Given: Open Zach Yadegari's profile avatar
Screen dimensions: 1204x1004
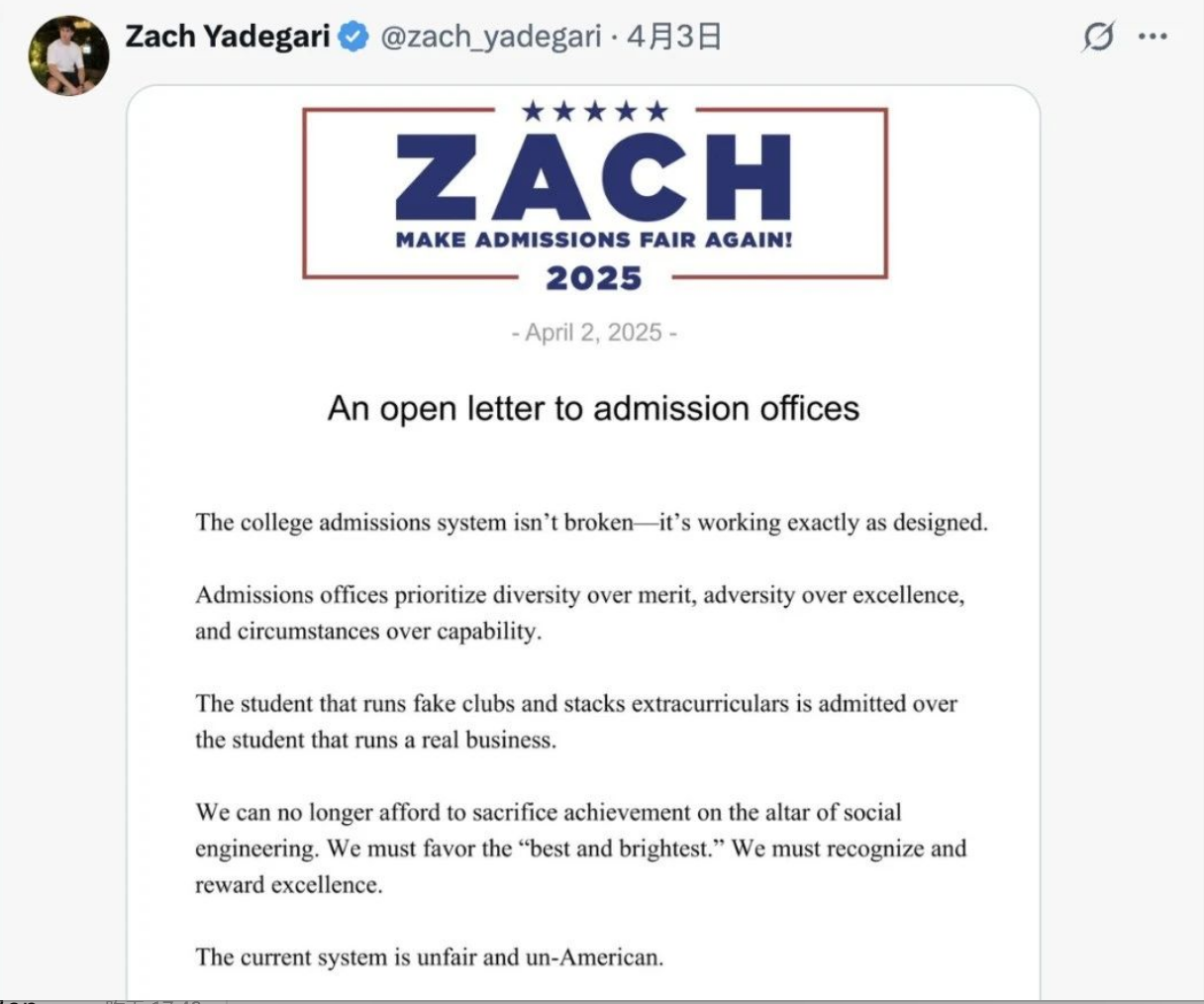Looking at the screenshot, I should point(68,55).
